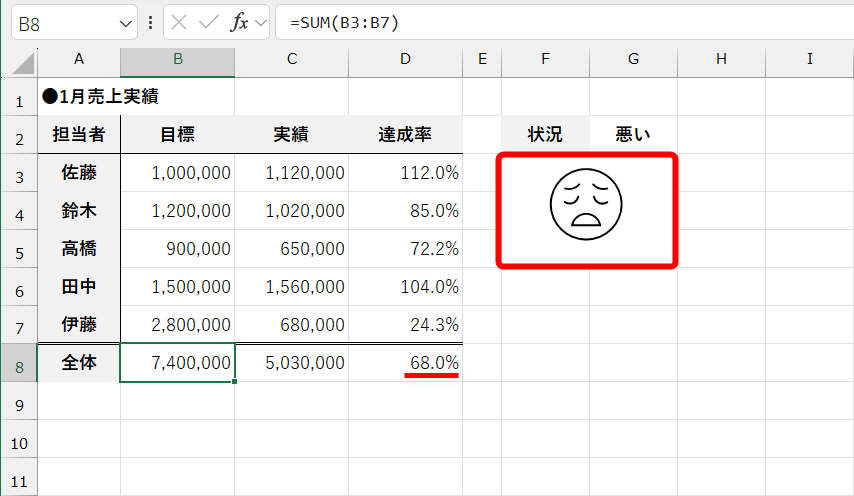854x496 pixels.
Task: Select the name cell 鈴木
Action: pos(79,211)
